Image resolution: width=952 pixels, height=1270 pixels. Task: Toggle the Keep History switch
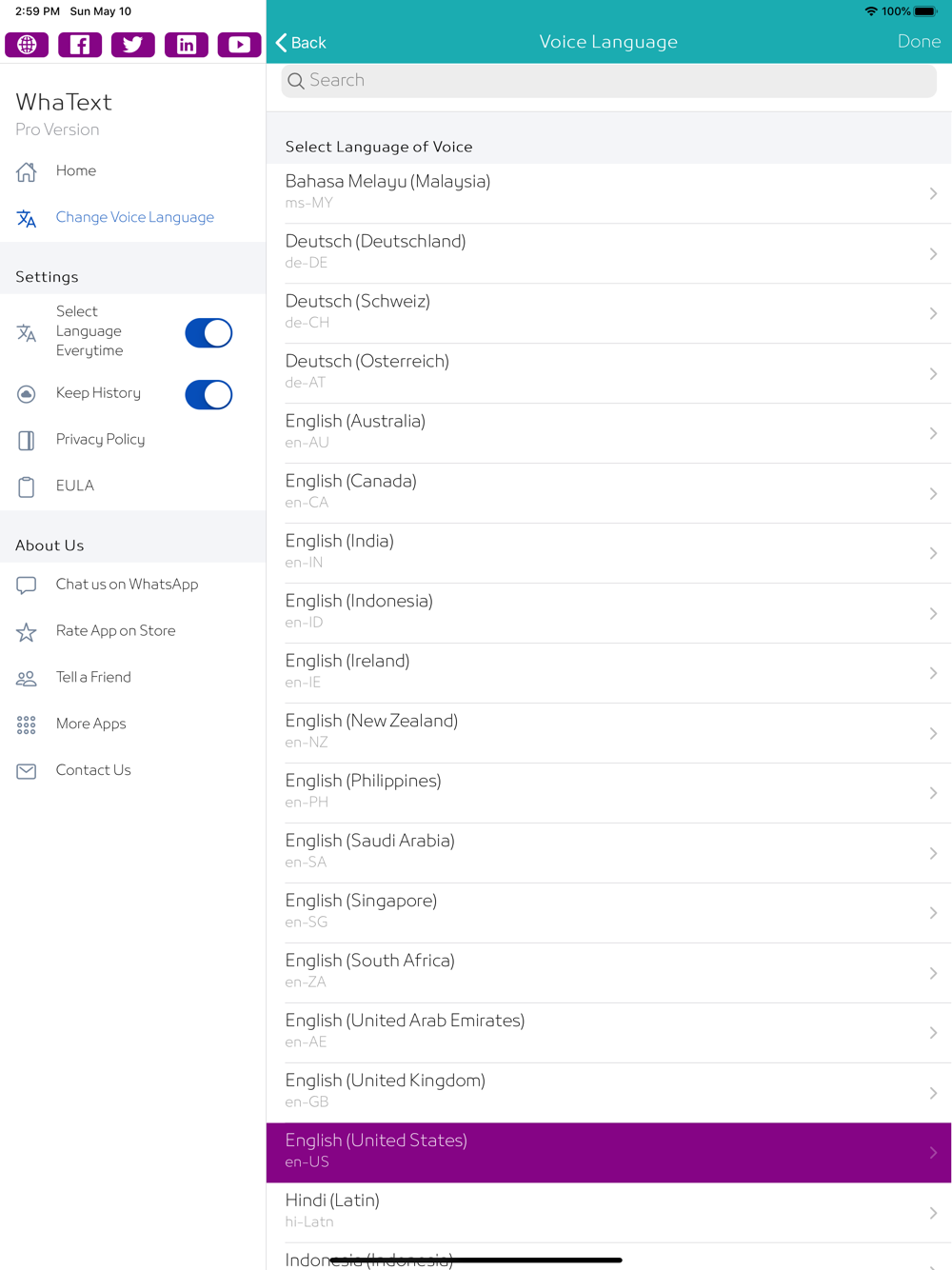pyautogui.click(x=208, y=394)
